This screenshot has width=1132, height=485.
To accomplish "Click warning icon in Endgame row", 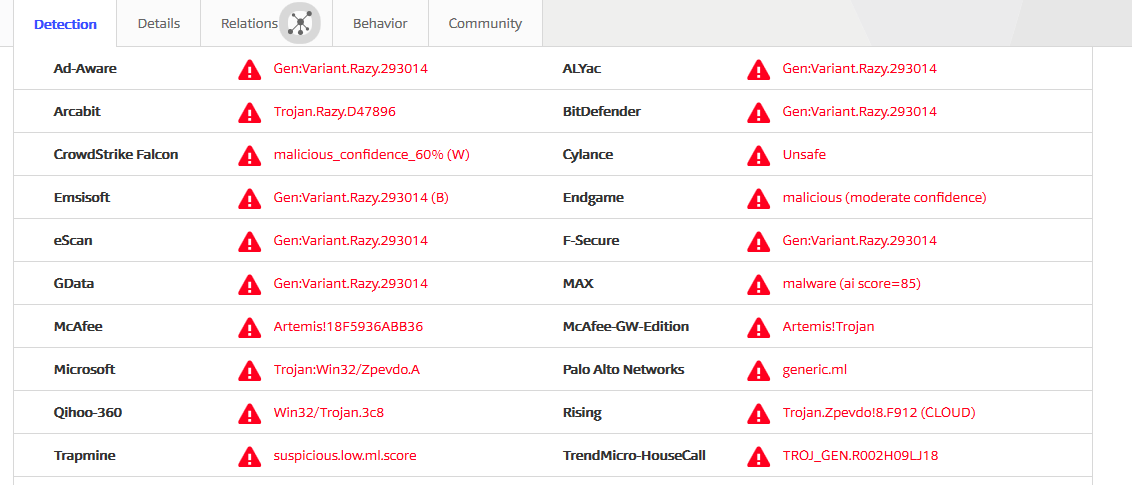I will tap(758, 198).
